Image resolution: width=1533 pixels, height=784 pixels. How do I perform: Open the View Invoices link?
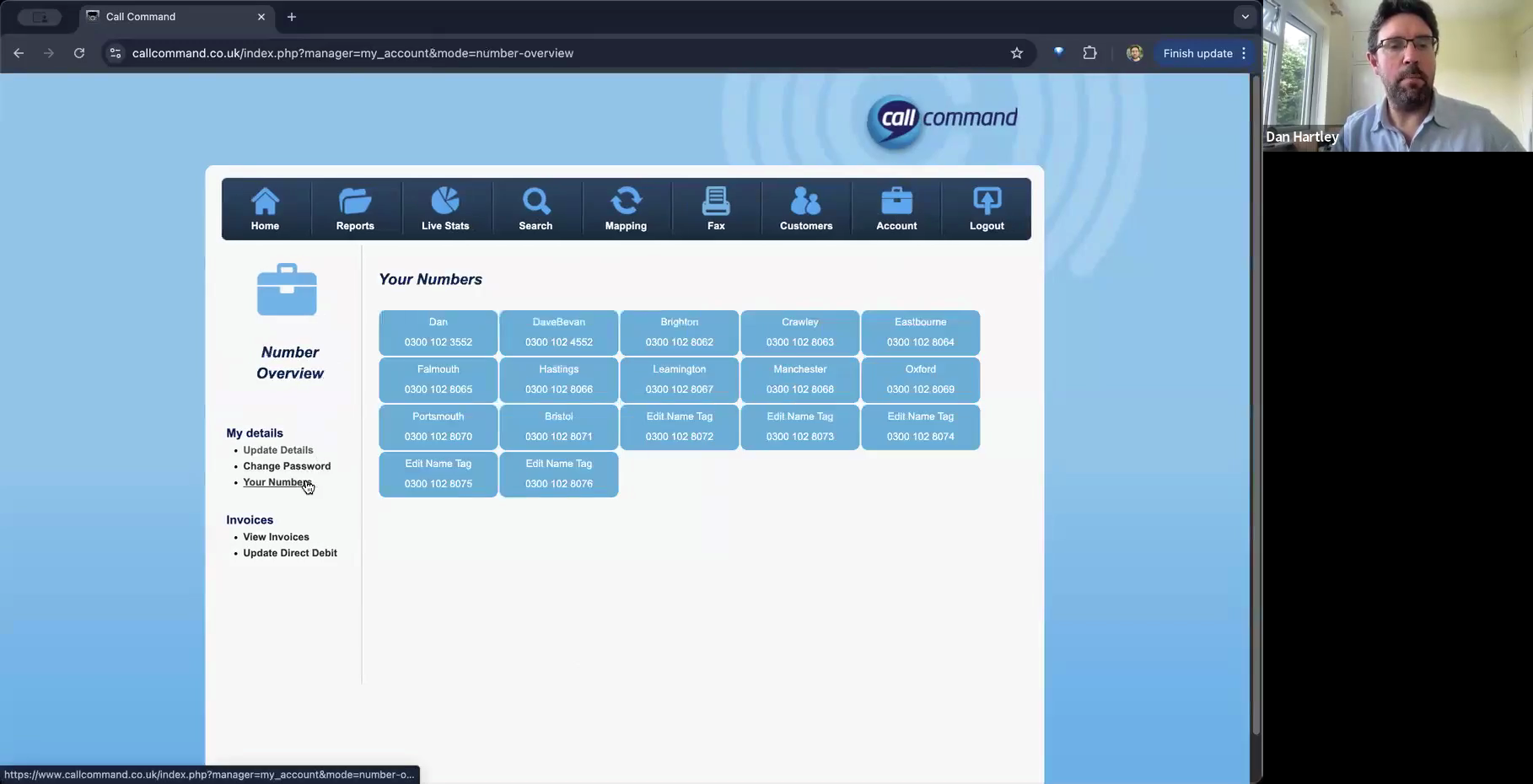(x=276, y=537)
